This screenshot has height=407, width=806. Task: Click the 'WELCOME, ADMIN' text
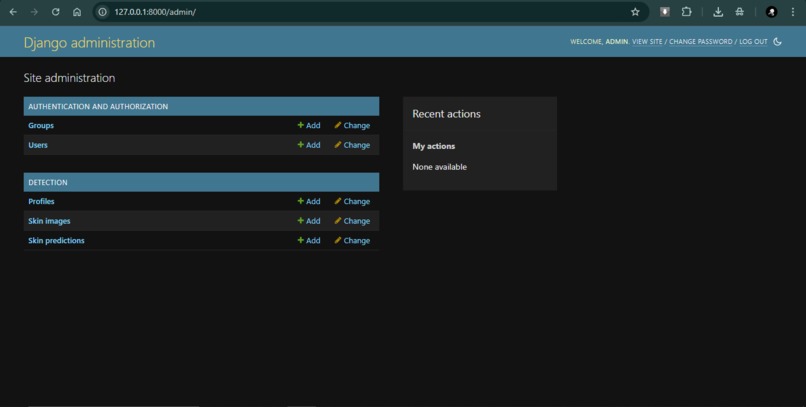coord(599,42)
